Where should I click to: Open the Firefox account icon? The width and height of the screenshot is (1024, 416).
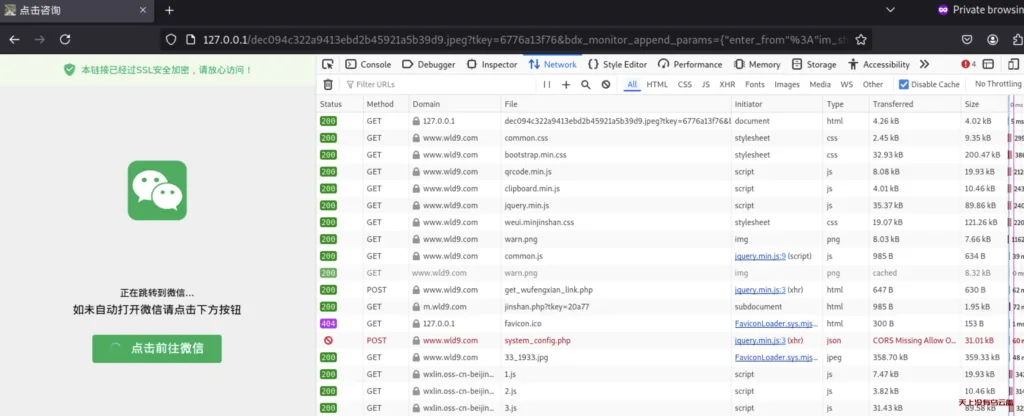pos(993,40)
